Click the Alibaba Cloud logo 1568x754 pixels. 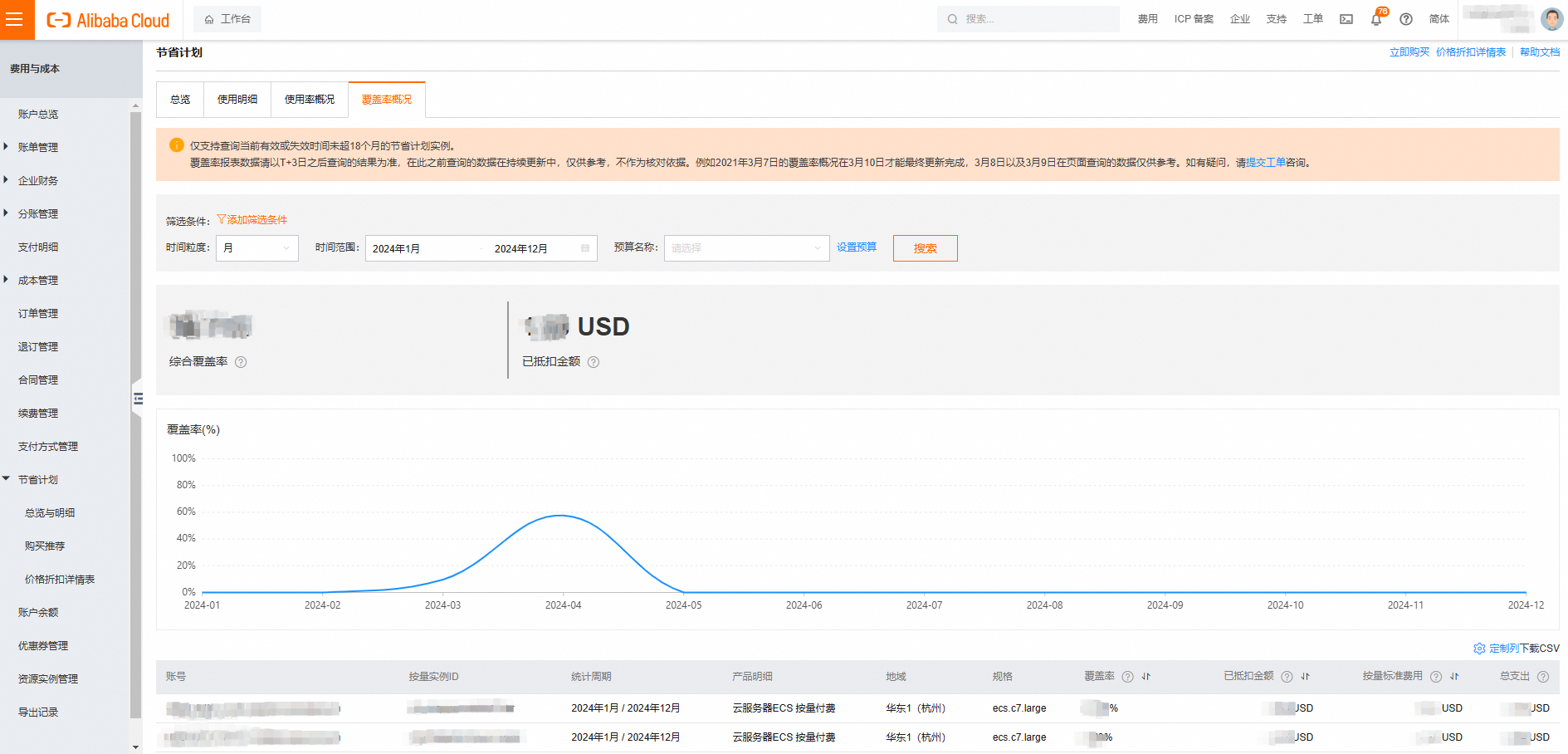pos(108,20)
